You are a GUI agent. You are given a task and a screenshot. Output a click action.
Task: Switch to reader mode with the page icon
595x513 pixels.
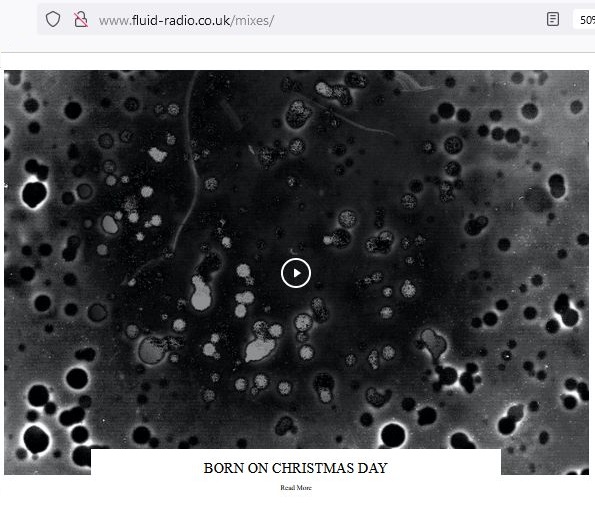[x=552, y=19]
